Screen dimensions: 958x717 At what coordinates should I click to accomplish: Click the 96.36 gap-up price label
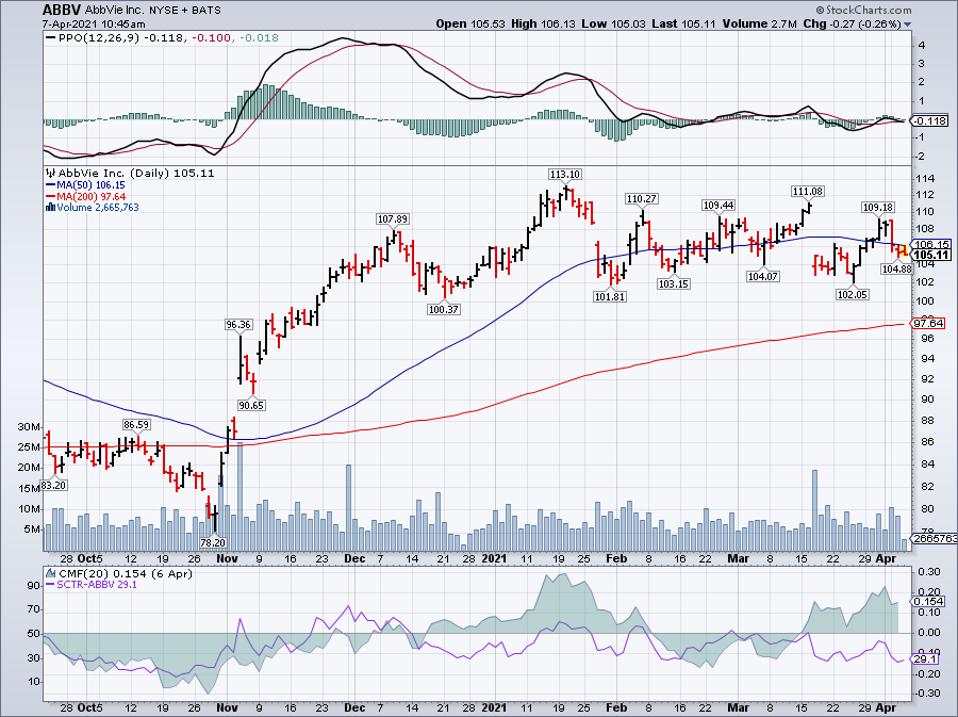point(238,325)
